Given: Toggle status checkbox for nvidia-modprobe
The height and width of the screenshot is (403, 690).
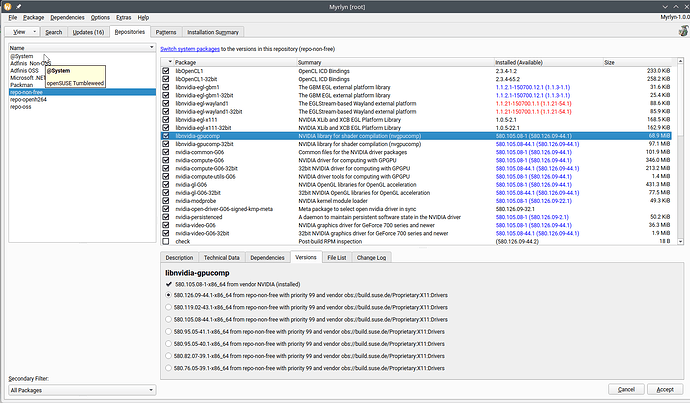Looking at the screenshot, I should pos(166,202).
